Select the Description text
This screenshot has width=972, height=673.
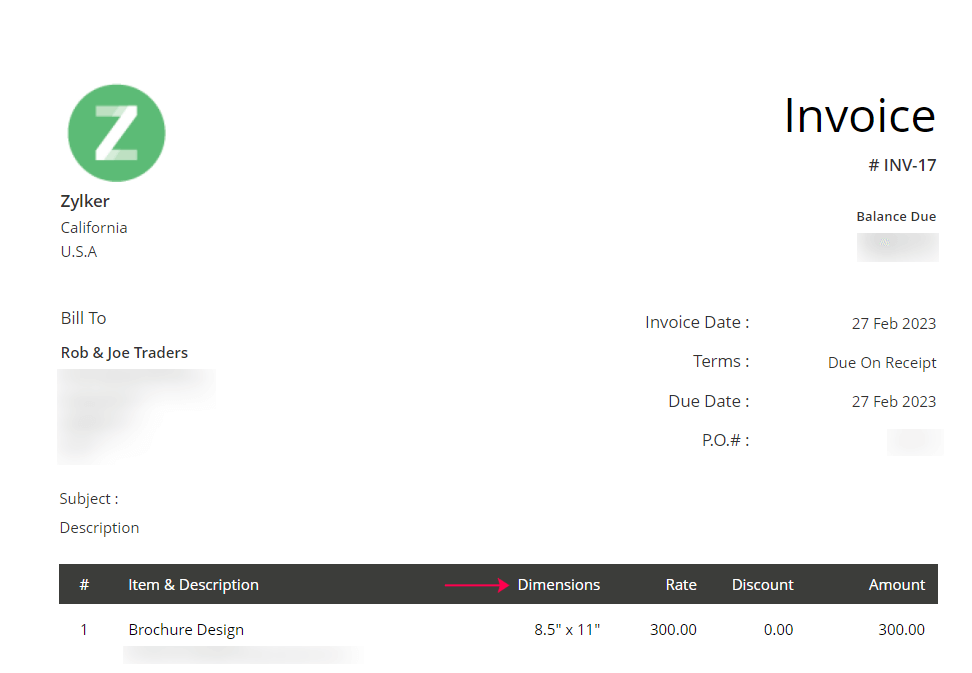click(x=99, y=527)
